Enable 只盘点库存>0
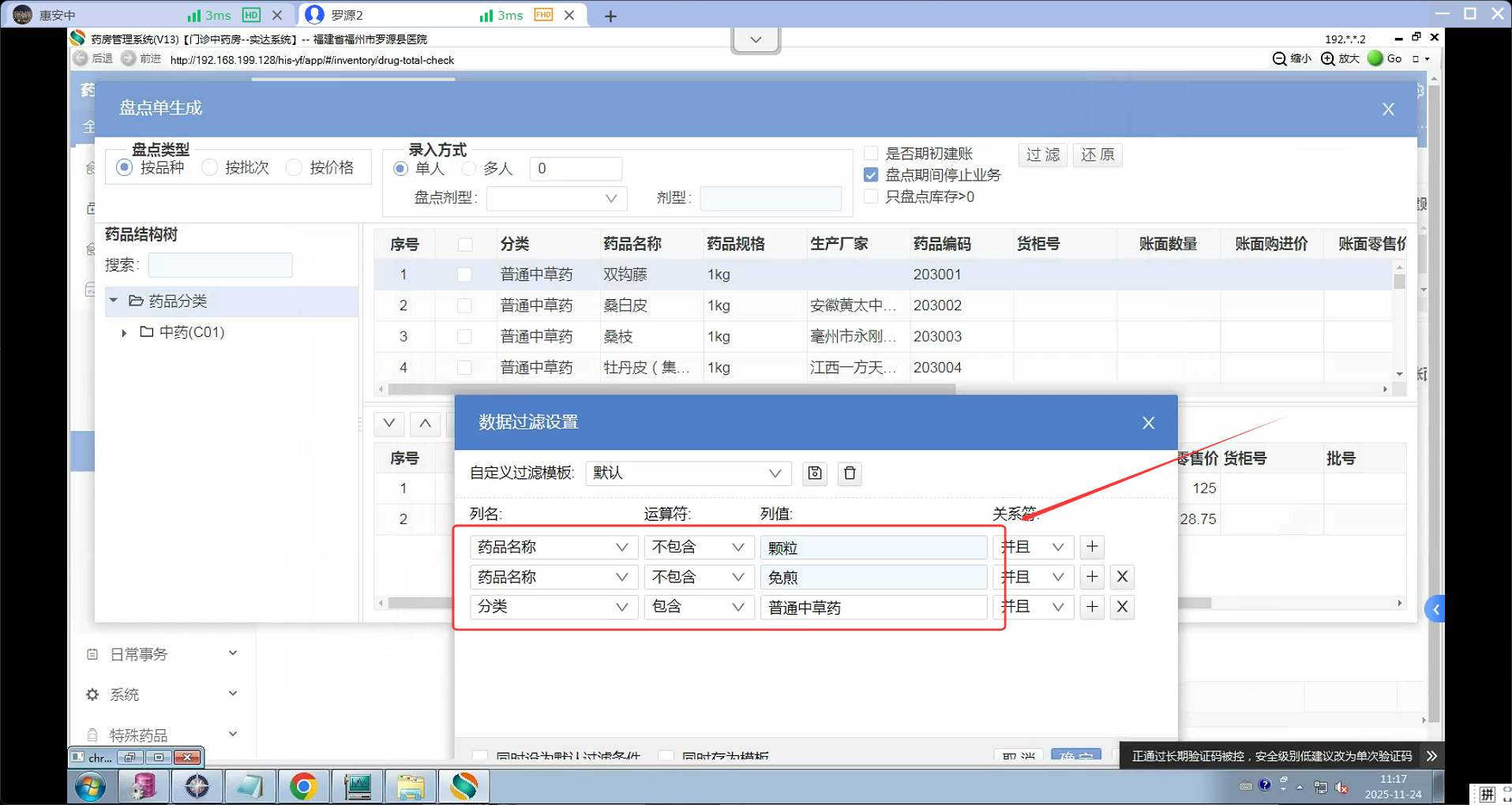 click(871, 197)
